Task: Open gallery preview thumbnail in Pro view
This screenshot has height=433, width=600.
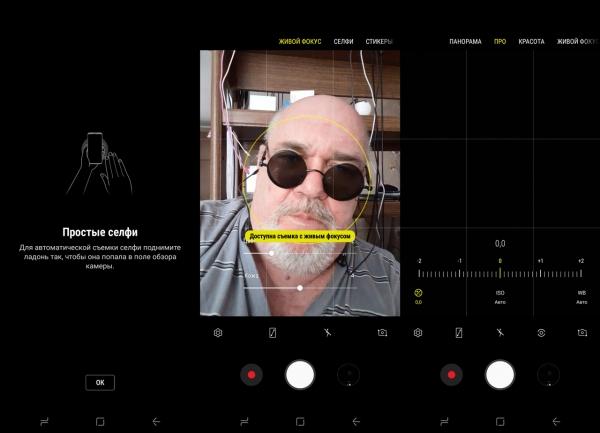Action: coord(548,375)
